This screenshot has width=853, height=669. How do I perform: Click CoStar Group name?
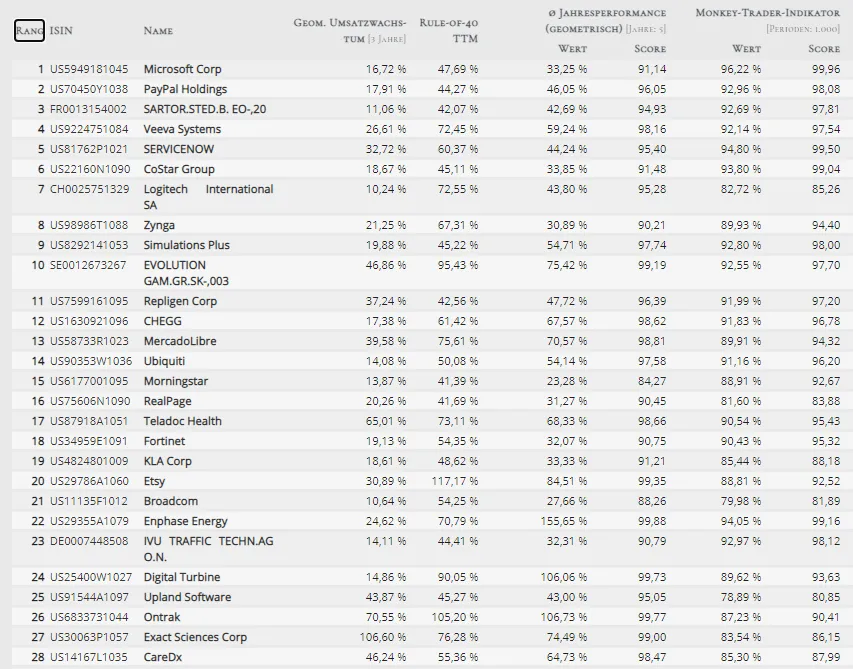click(179, 169)
